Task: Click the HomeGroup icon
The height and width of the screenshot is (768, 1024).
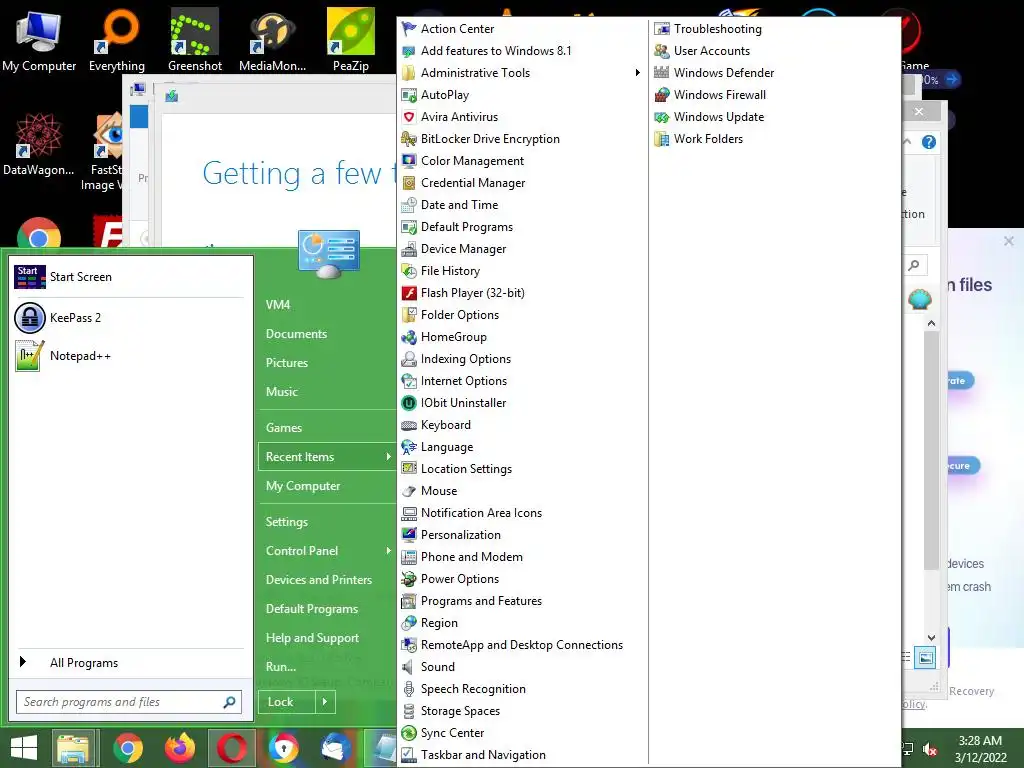Action: coord(409,337)
